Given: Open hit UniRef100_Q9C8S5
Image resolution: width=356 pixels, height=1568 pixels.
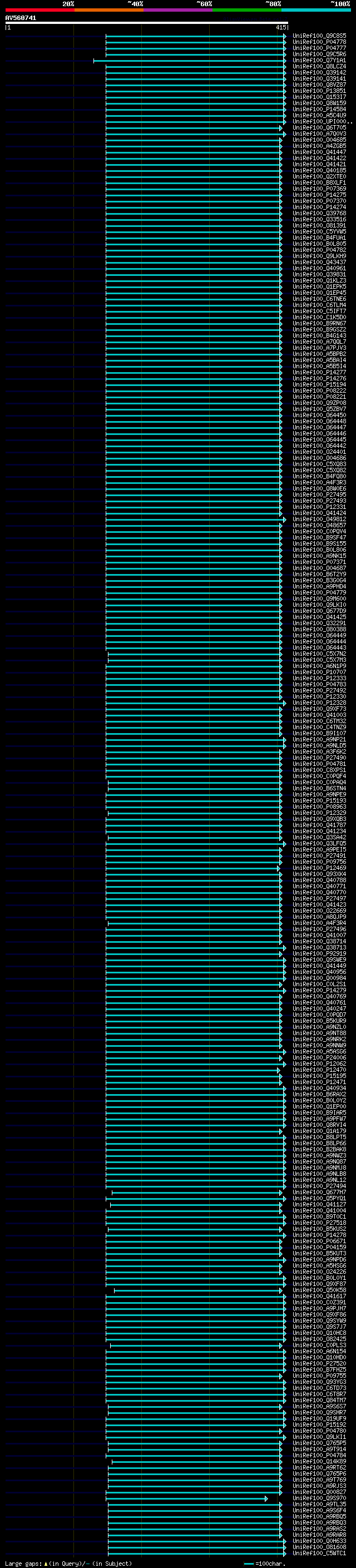Looking at the screenshot, I should point(319,36).
